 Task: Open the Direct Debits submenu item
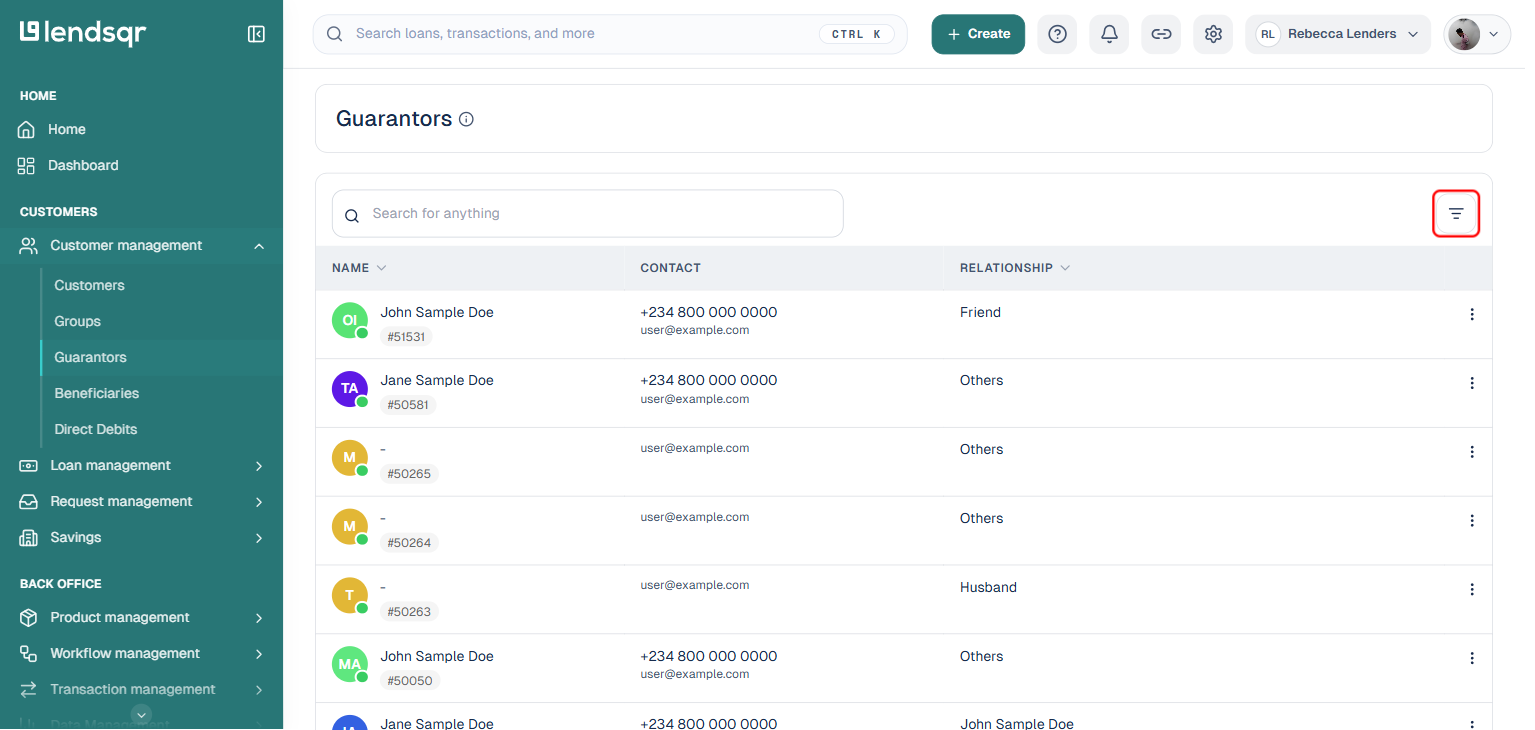pyautogui.click(x=95, y=430)
